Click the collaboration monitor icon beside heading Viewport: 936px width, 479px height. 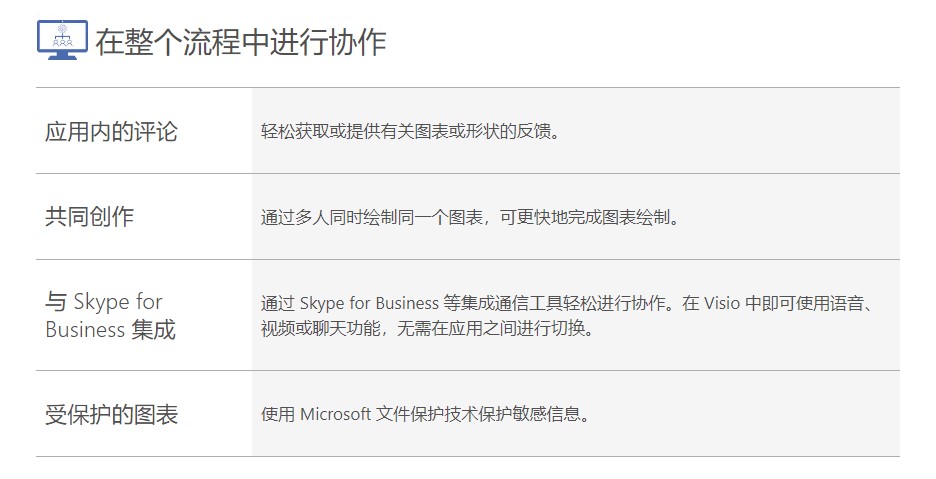click(x=61, y=39)
